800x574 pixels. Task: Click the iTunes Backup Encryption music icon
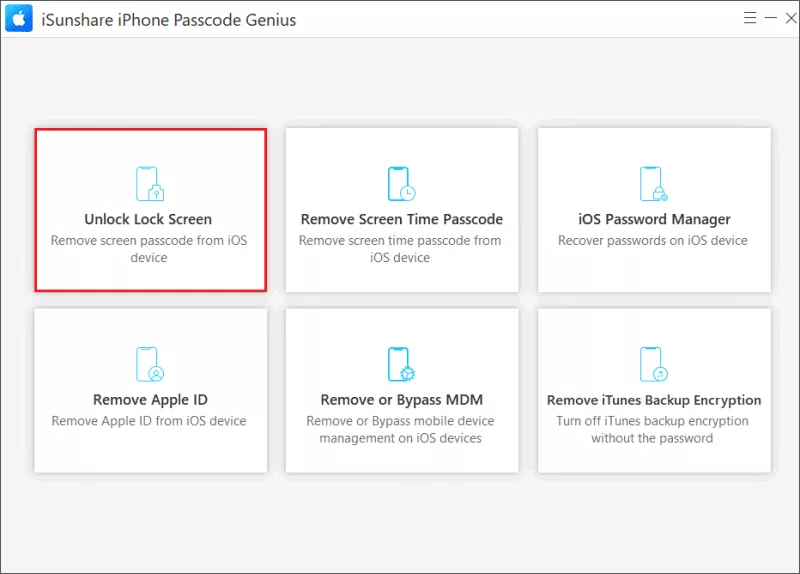[654, 364]
